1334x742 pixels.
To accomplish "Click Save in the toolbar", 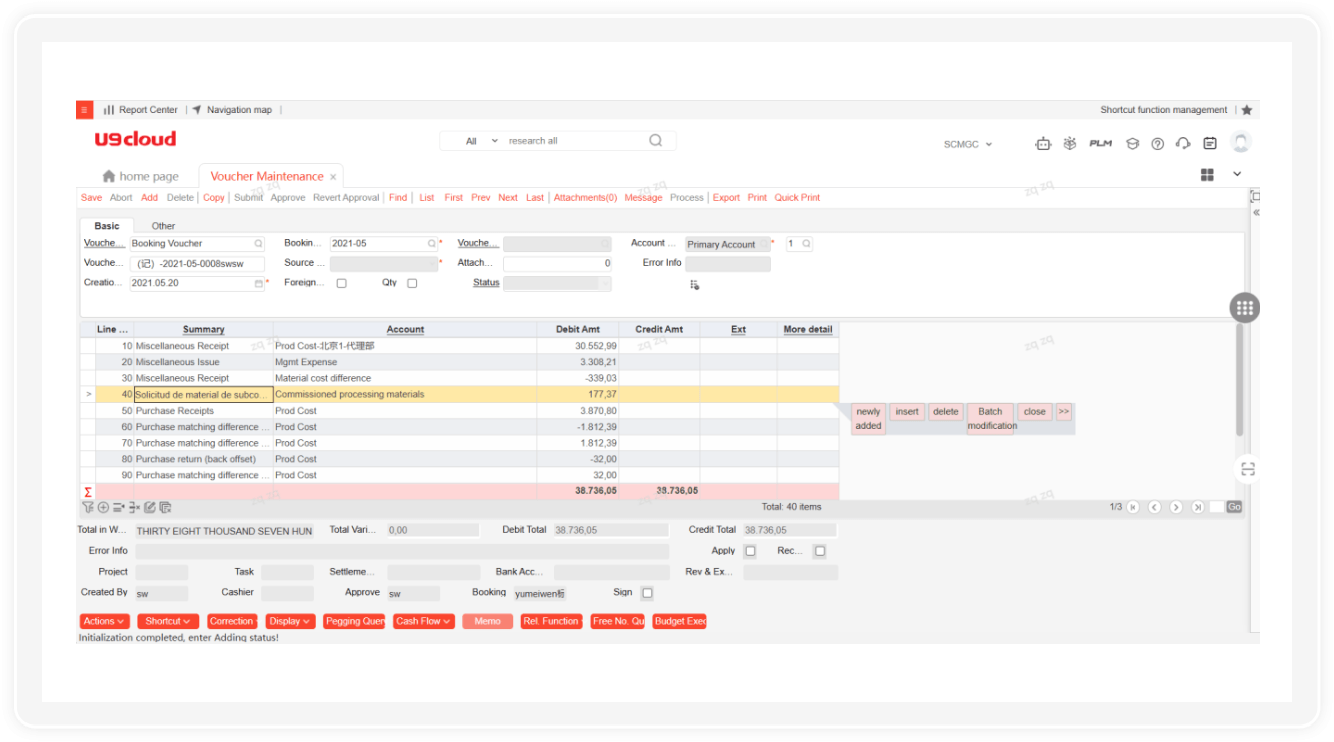I will coord(91,198).
